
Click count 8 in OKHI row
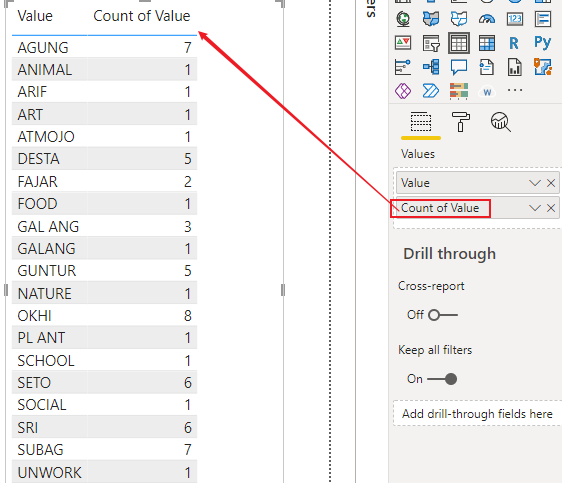coord(188,316)
